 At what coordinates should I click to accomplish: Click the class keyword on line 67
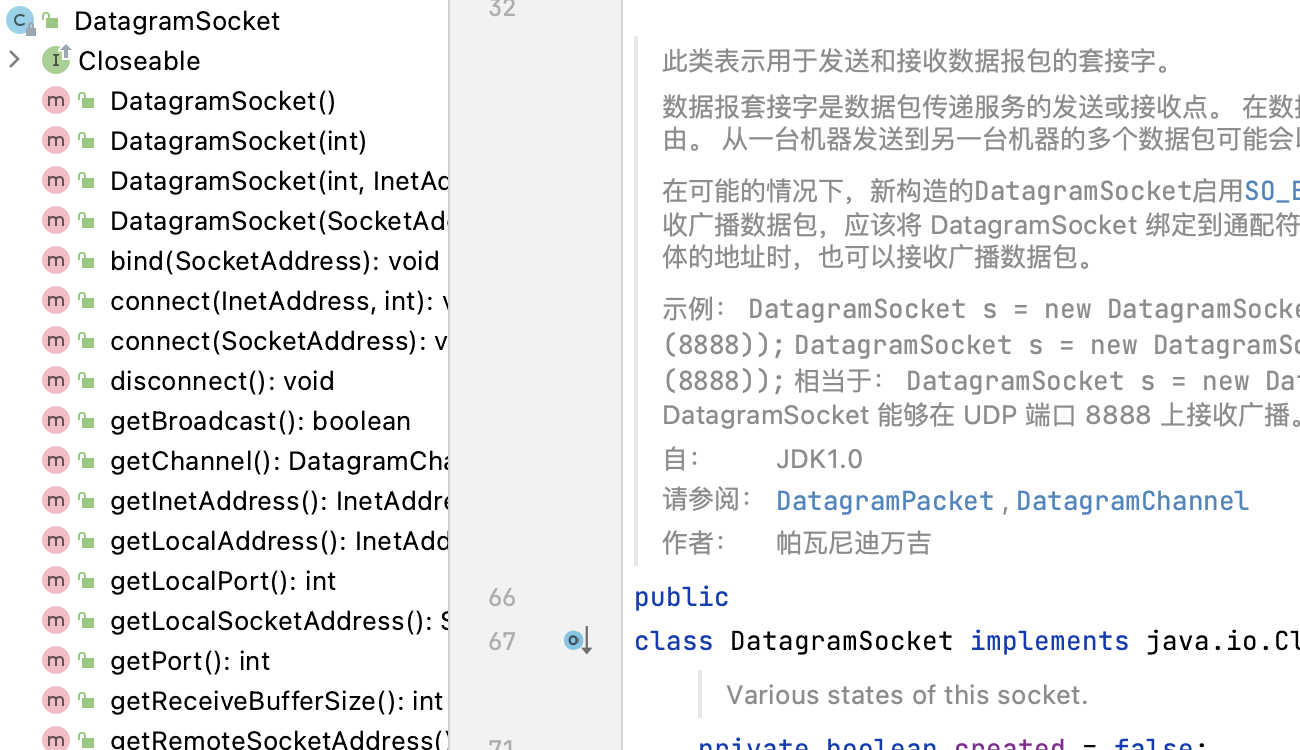point(673,641)
